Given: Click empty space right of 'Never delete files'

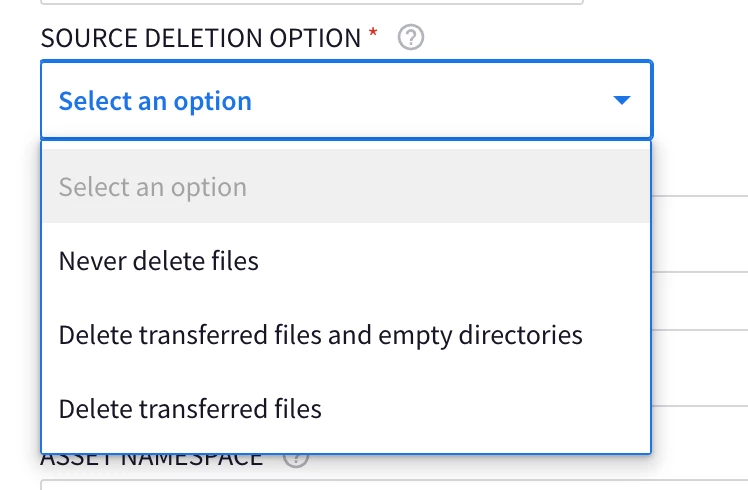Looking at the screenshot, I should (453, 261).
